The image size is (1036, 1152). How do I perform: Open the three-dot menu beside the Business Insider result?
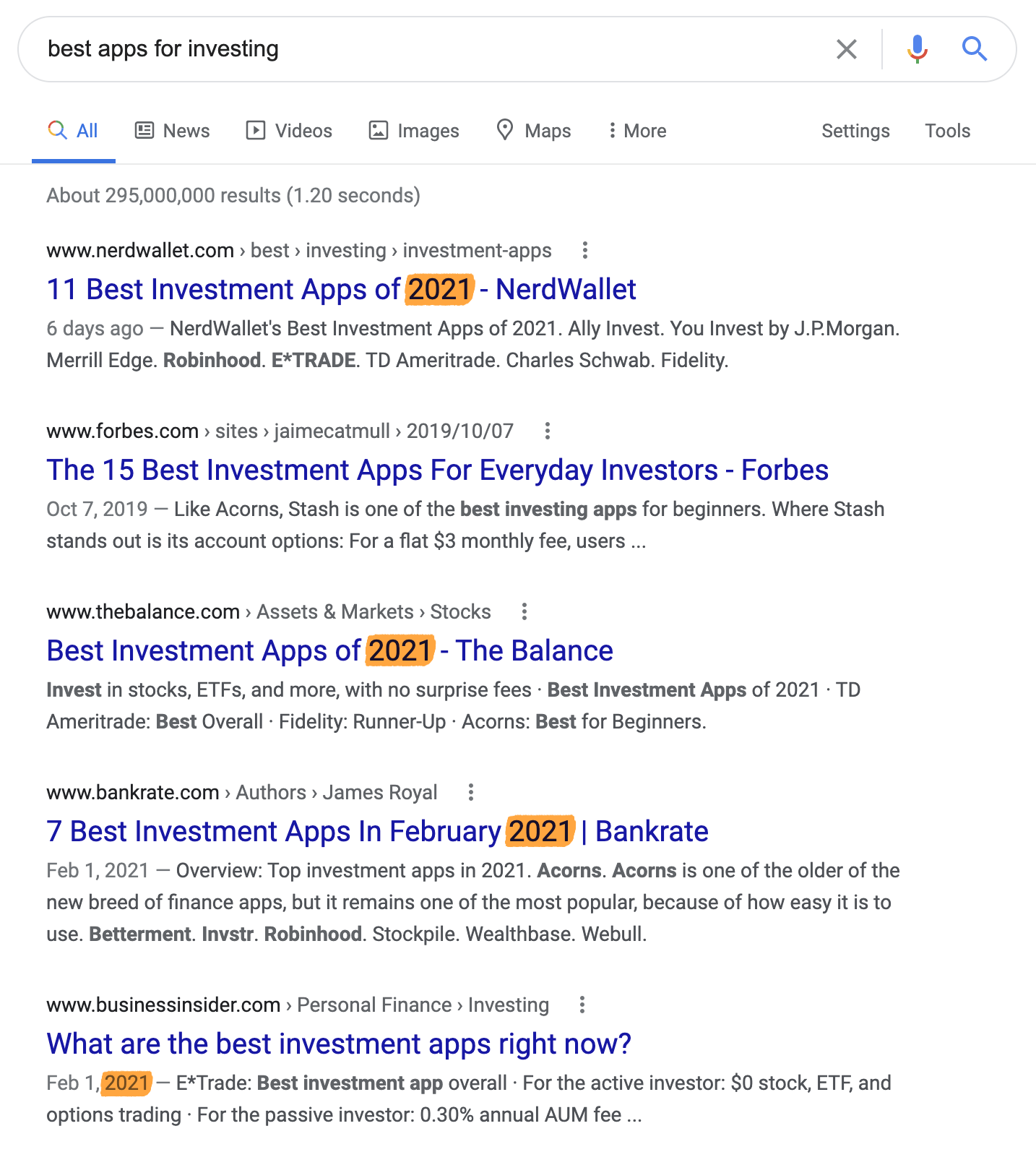point(582,1005)
